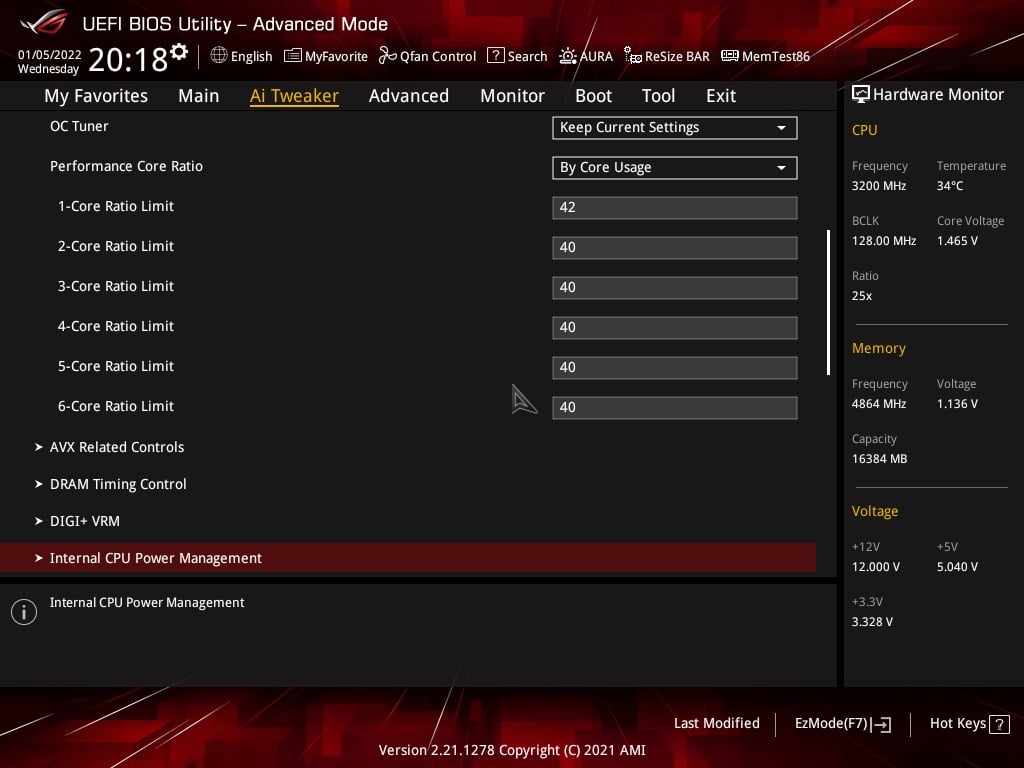Open Hot Keys help
This screenshot has width=1024, height=768.
(967, 723)
